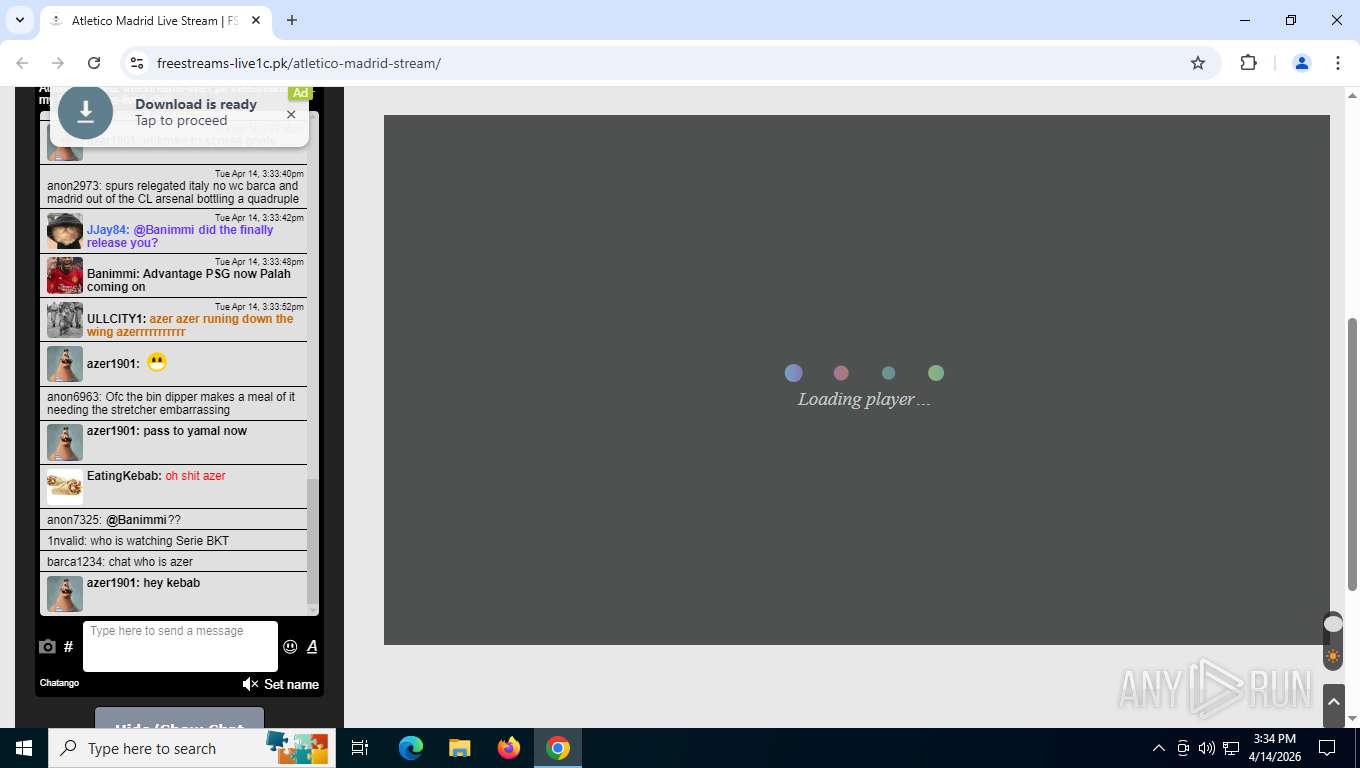This screenshot has height=768, width=1360.
Task: Click azer1901 avatar next to hey kebab
Action: point(65,593)
